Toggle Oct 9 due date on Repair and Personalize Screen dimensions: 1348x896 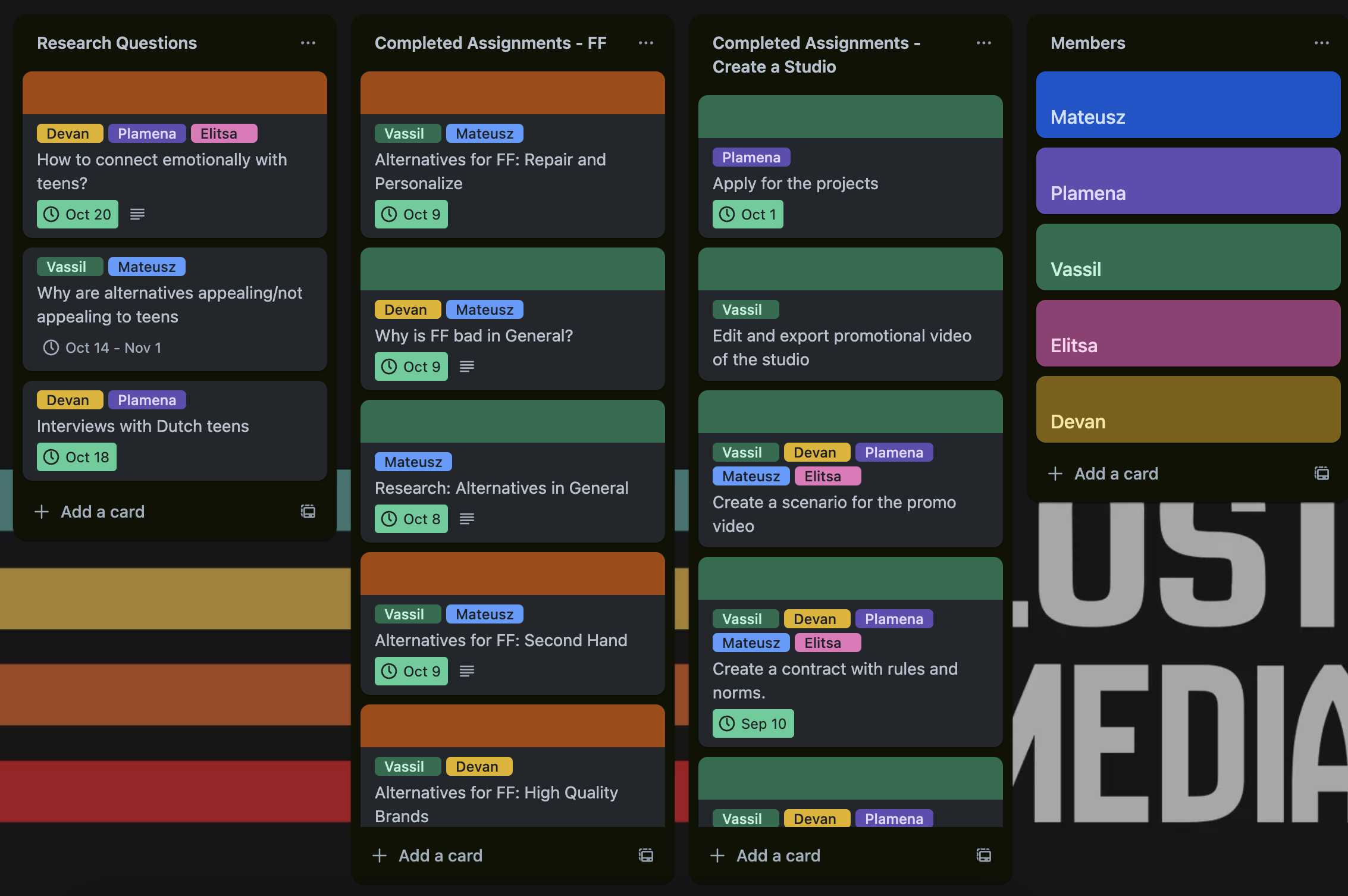tap(411, 214)
